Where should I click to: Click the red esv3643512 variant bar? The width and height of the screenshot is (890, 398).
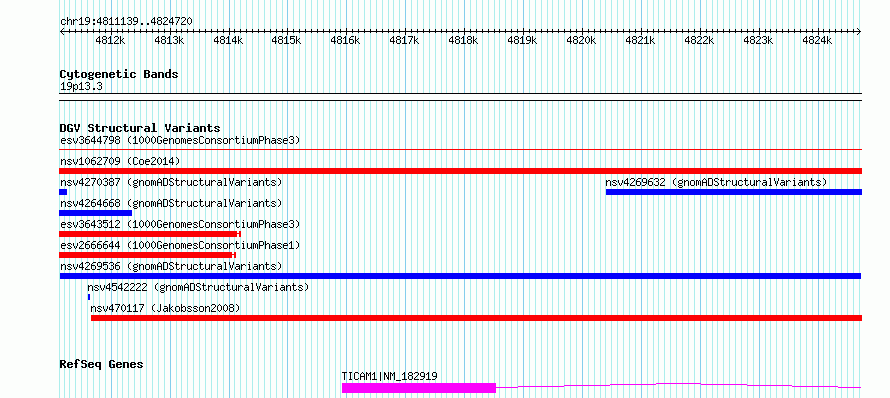(150, 234)
